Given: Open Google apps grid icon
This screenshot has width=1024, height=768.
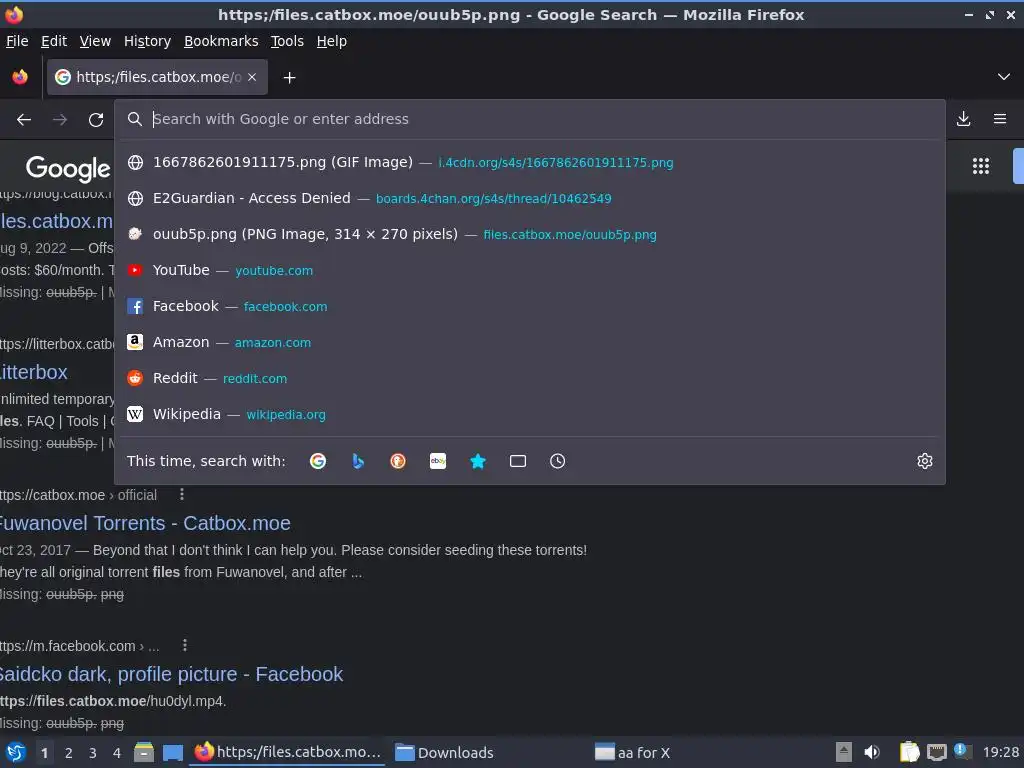Looking at the screenshot, I should (x=981, y=166).
